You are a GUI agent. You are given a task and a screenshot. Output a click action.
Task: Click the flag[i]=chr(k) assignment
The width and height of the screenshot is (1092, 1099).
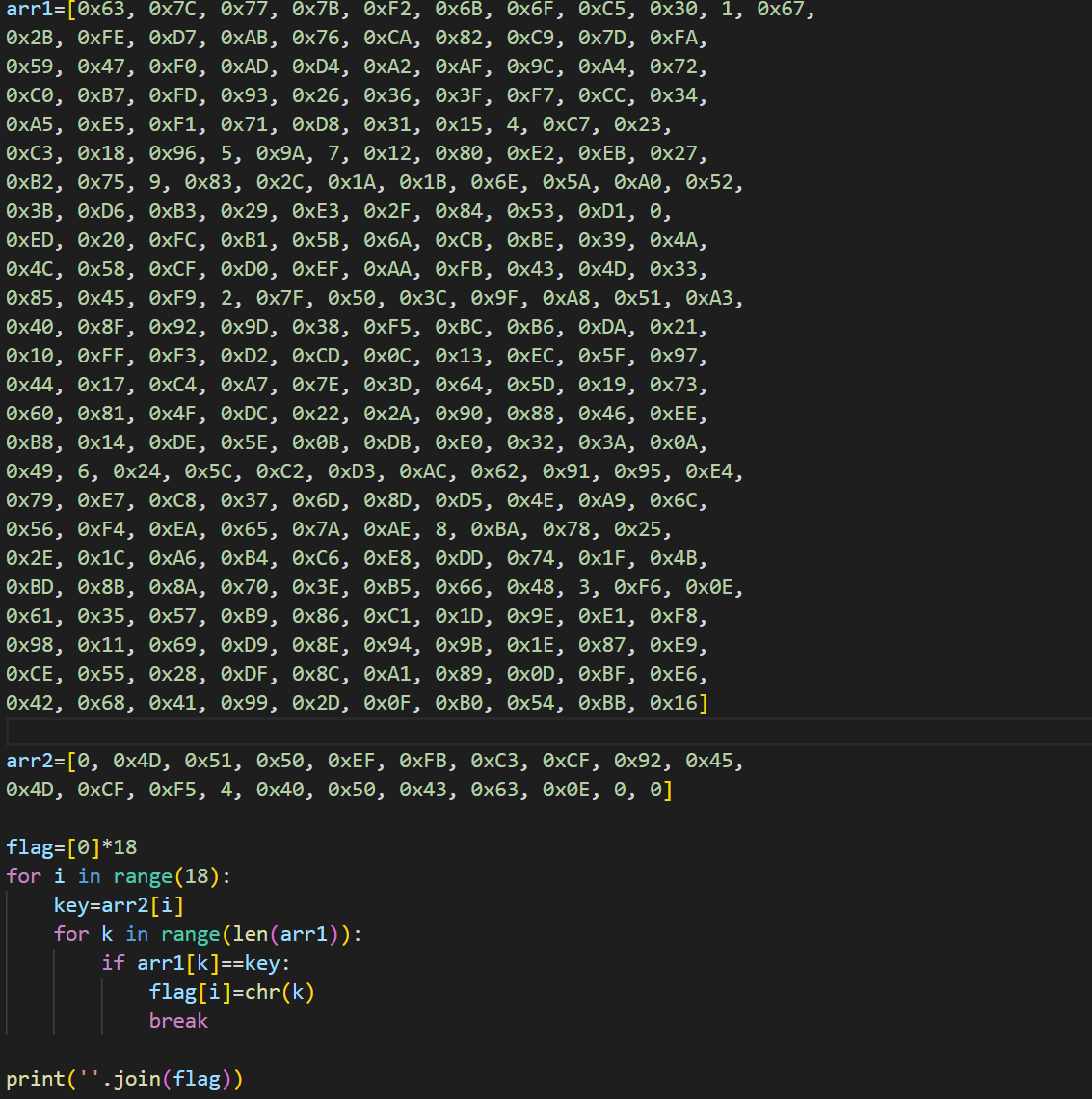(231, 992)
